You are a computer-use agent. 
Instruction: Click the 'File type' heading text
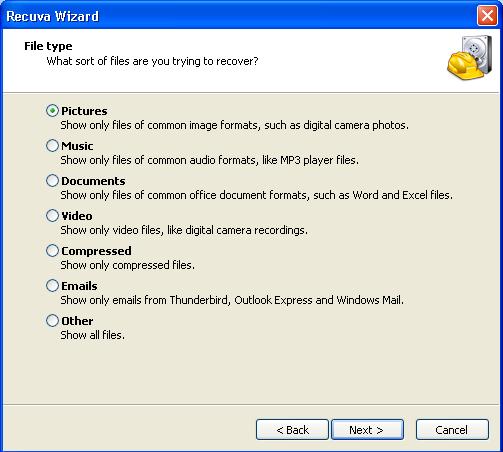(x=48, y=46)
